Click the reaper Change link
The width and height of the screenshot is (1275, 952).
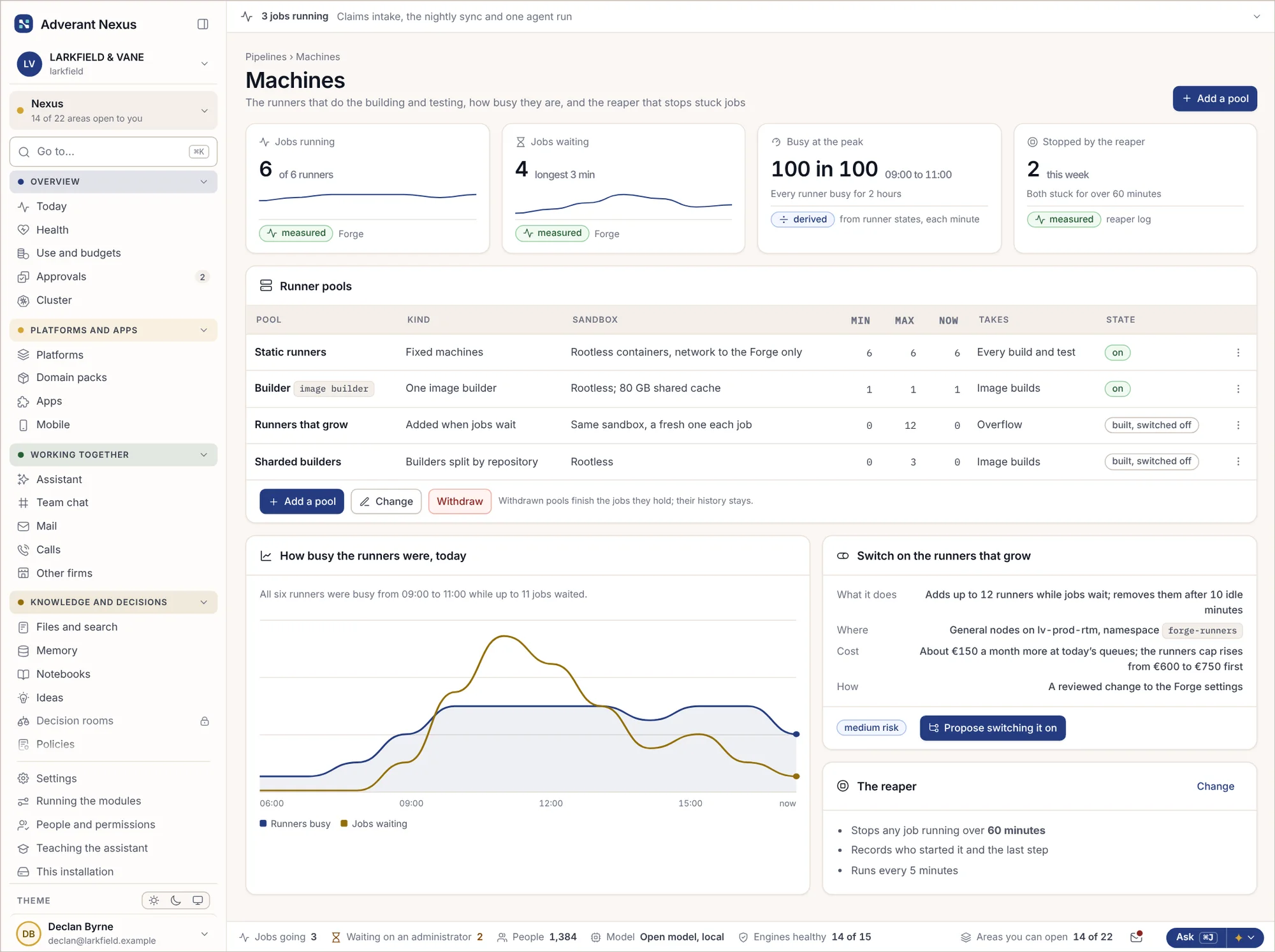1215,786
